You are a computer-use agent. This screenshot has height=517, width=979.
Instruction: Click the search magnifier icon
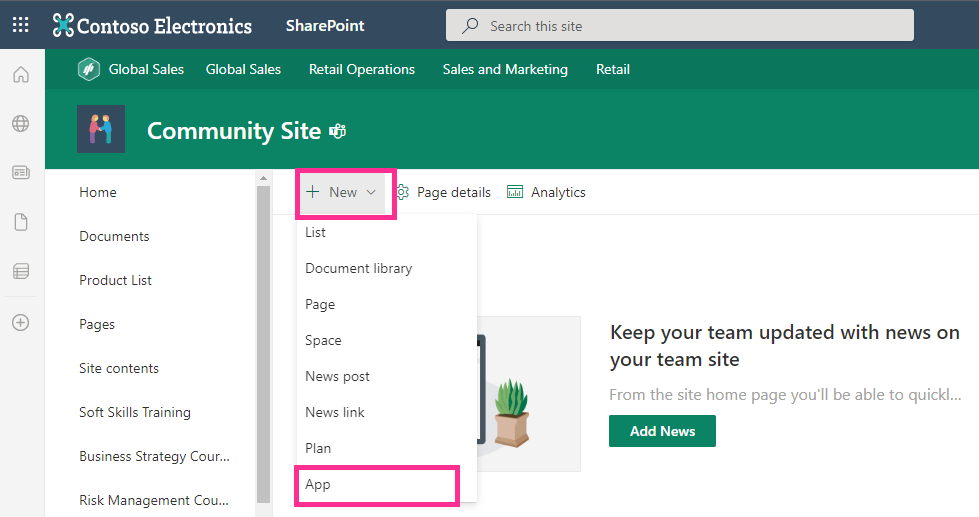coord(470,26)
